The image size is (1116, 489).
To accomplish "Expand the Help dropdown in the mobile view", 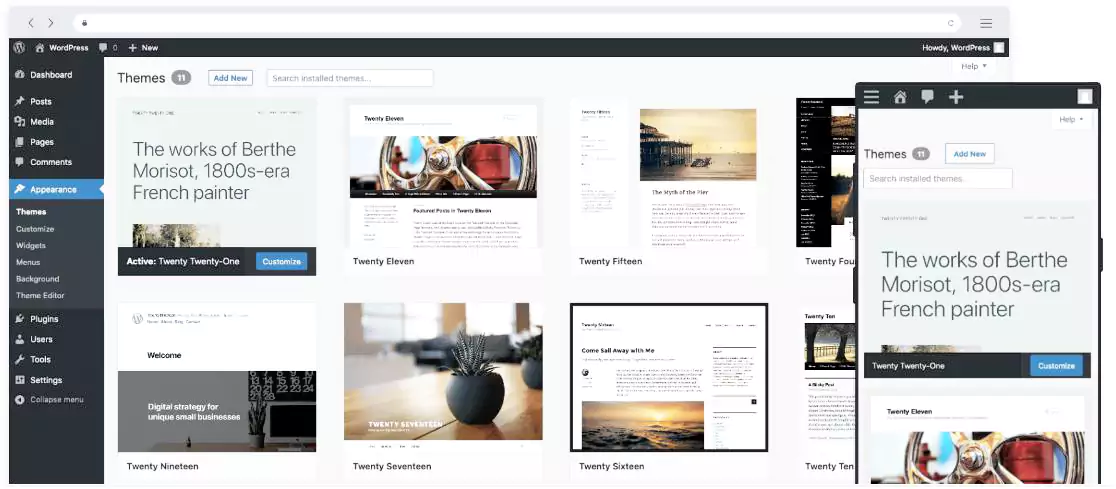I will coord(1071,120).
